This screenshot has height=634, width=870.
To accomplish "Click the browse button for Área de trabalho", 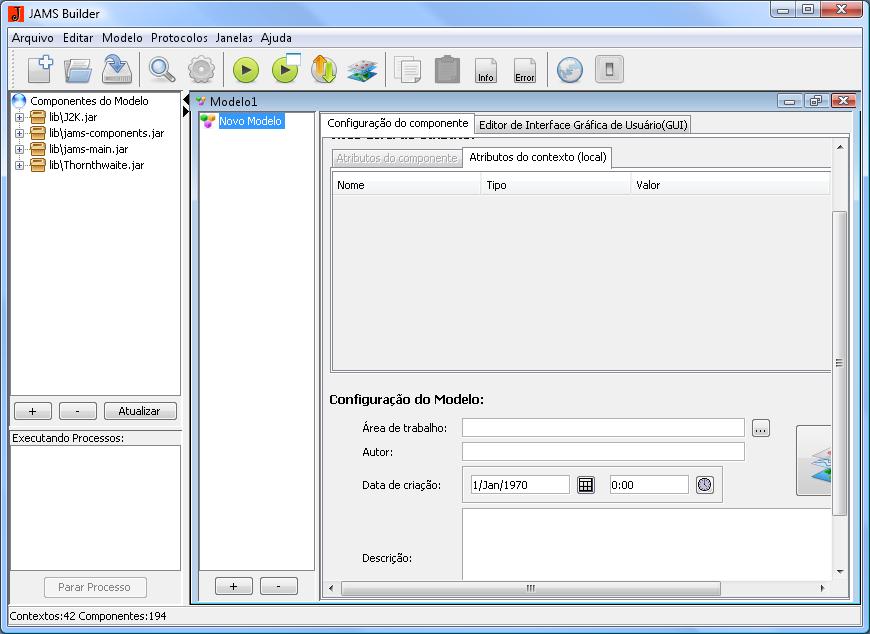I will click(x=761, y=428).
